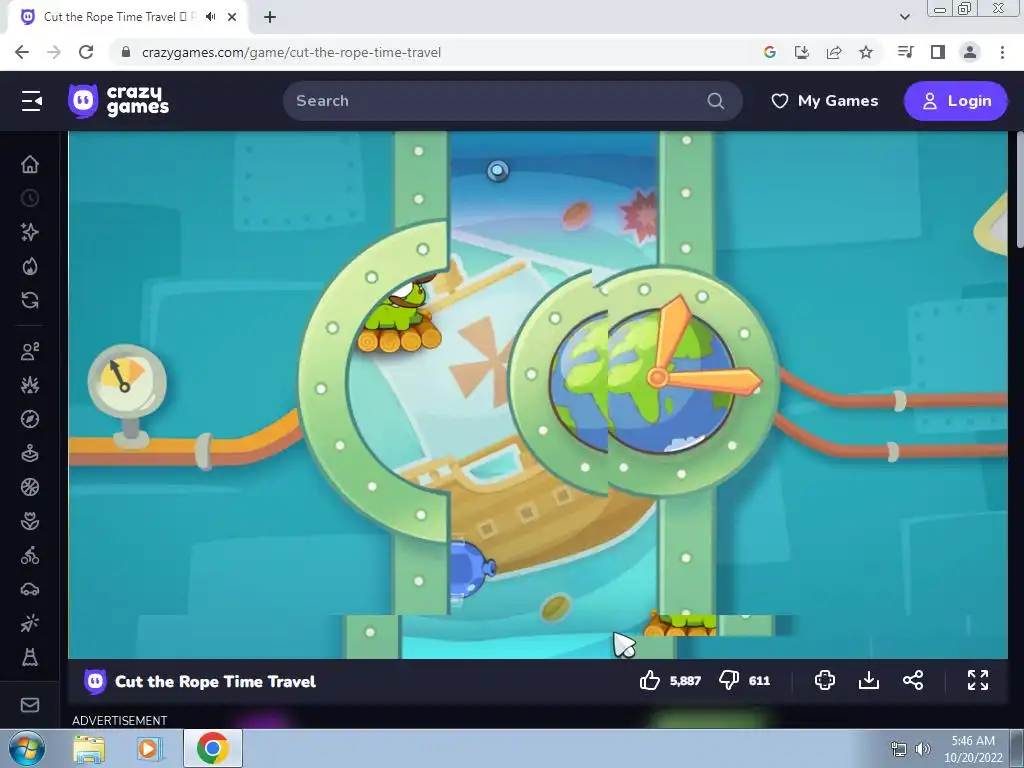
Task: Open the adventure compass category icon
Action: (30, 419)
